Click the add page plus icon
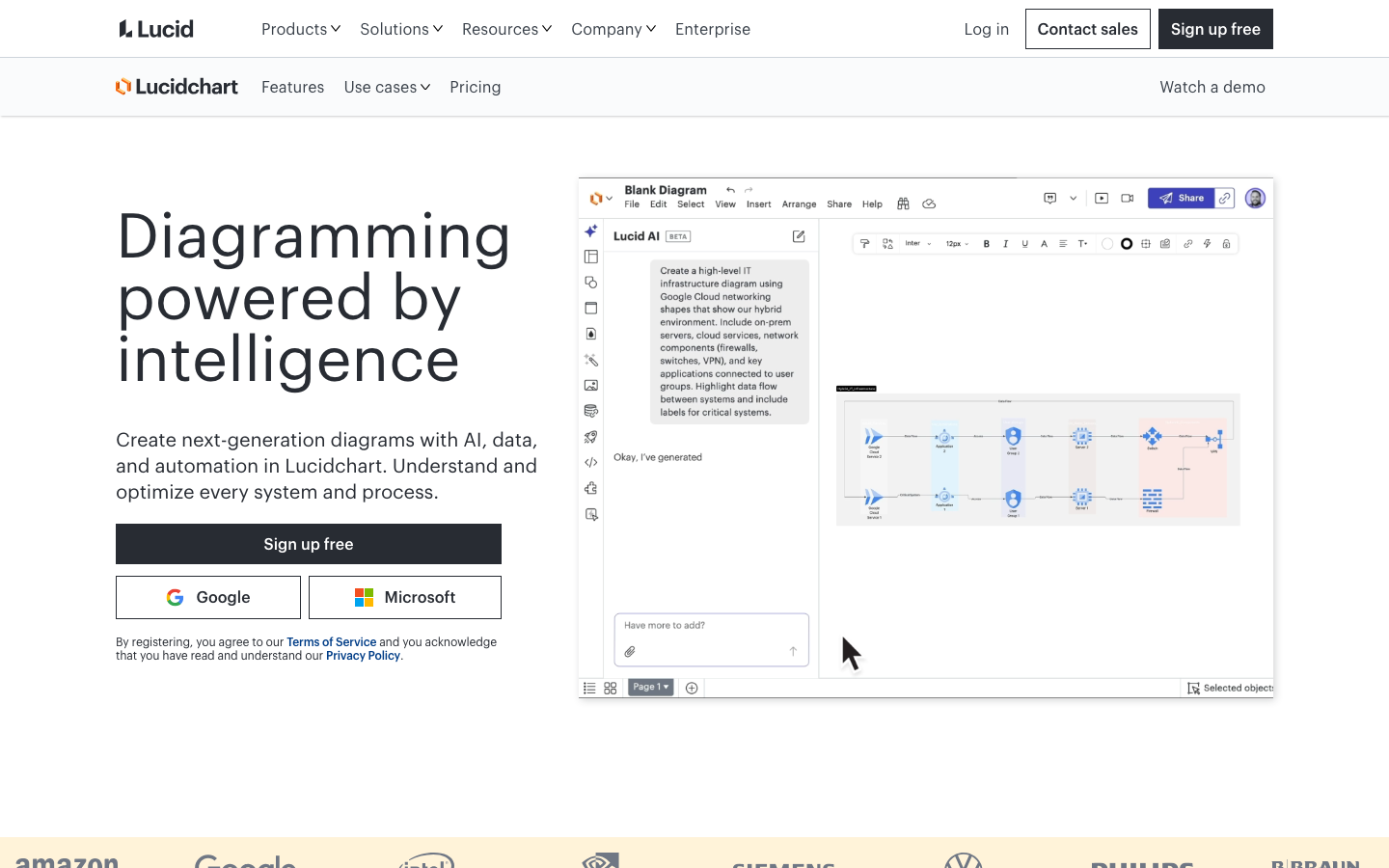The width and height of the screenshot is (1389, 868). (x=692, y=688)
